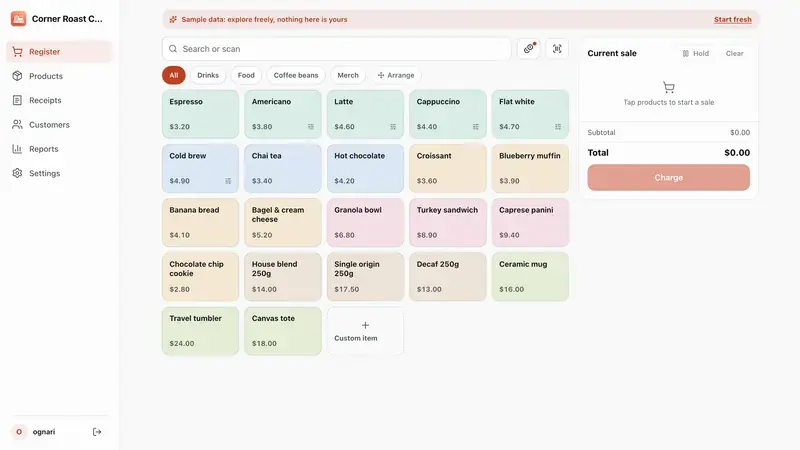This screenshot has width=800, height=450.
Task: Click the Arrange button
Action: click(396, 75)
